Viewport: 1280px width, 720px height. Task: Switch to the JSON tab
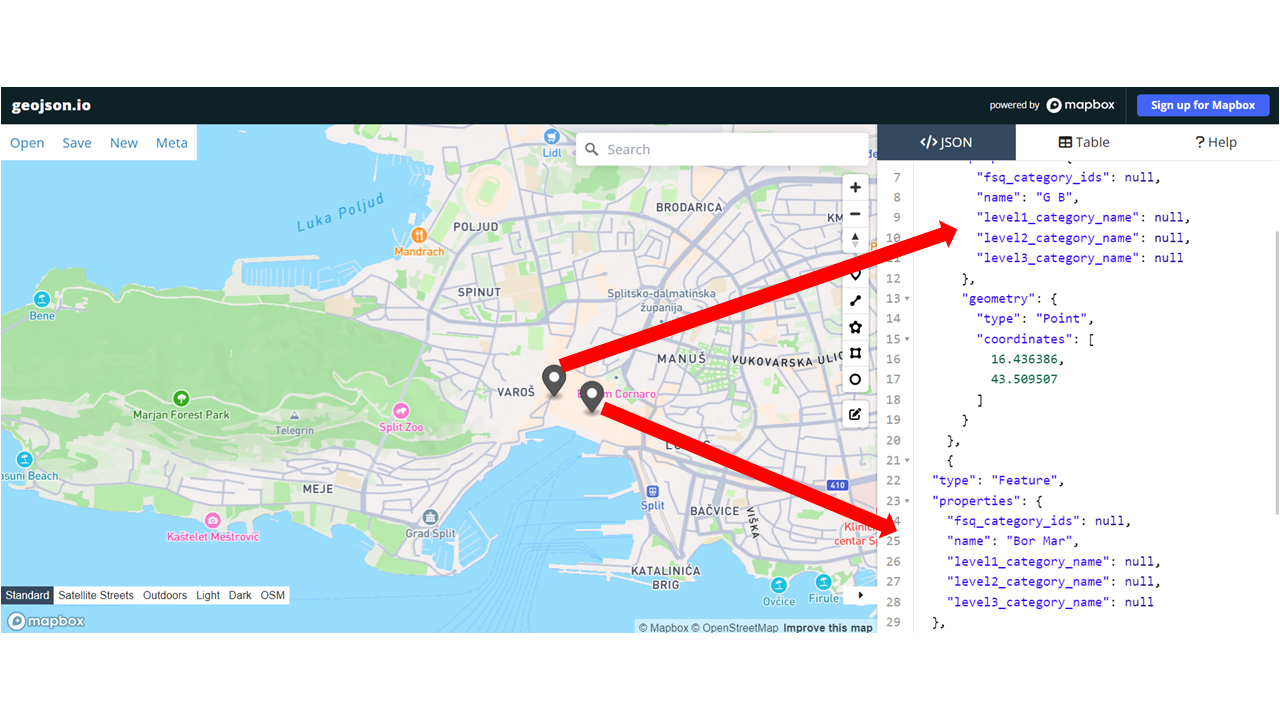946,142
